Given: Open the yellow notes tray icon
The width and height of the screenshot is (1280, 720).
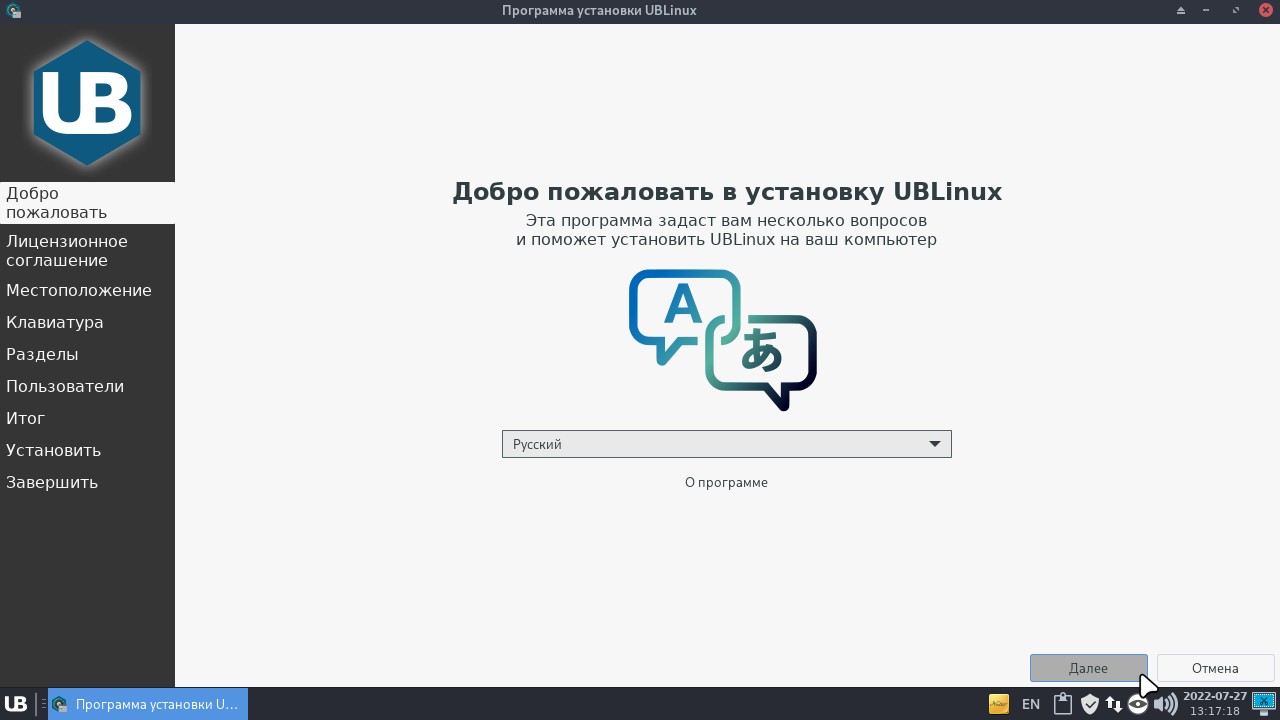Looking at the screenshot, I should (x=998, y=704).
